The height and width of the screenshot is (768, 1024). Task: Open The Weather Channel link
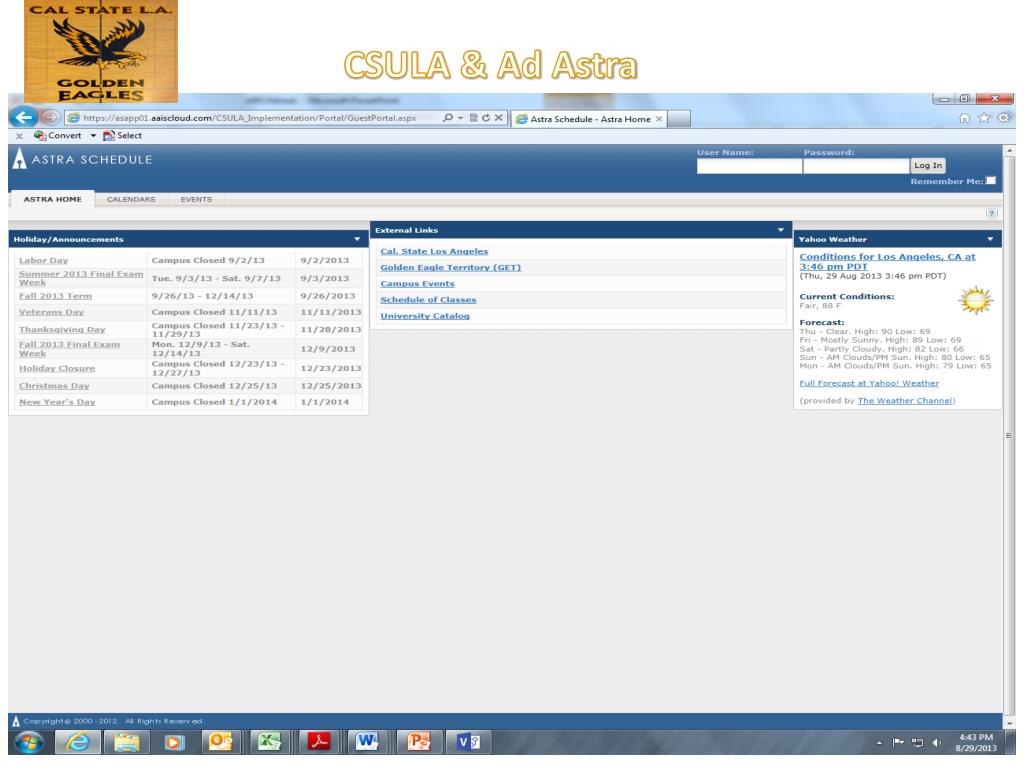pyautogui.click(x=905, y=401)
